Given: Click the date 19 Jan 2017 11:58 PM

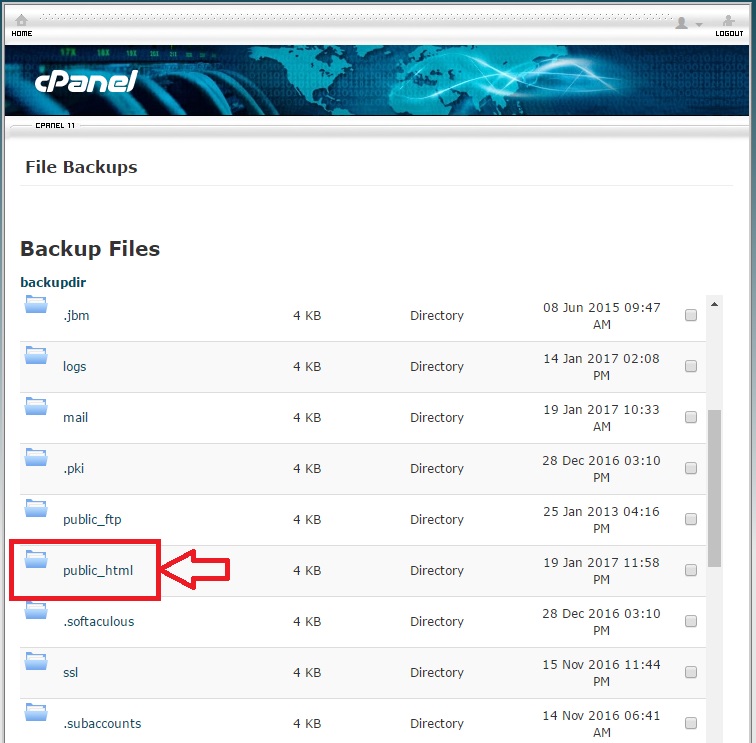Looking at the screenshot, I should tap(601, 571).
